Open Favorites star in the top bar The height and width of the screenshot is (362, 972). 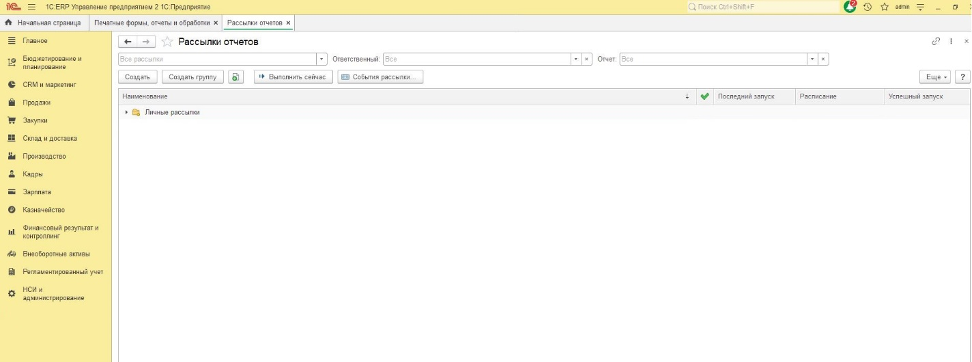click(x=885, y=7)
